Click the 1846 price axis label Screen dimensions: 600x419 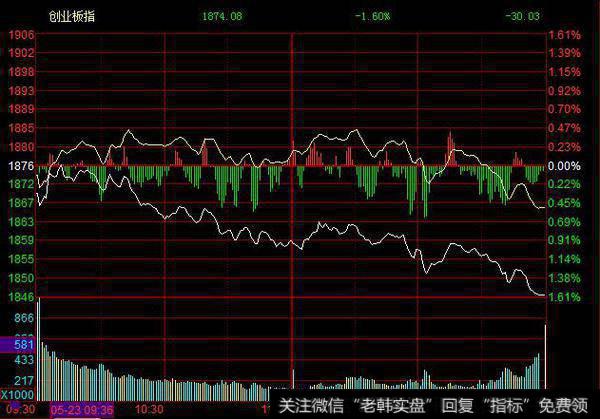click(21, 297)
